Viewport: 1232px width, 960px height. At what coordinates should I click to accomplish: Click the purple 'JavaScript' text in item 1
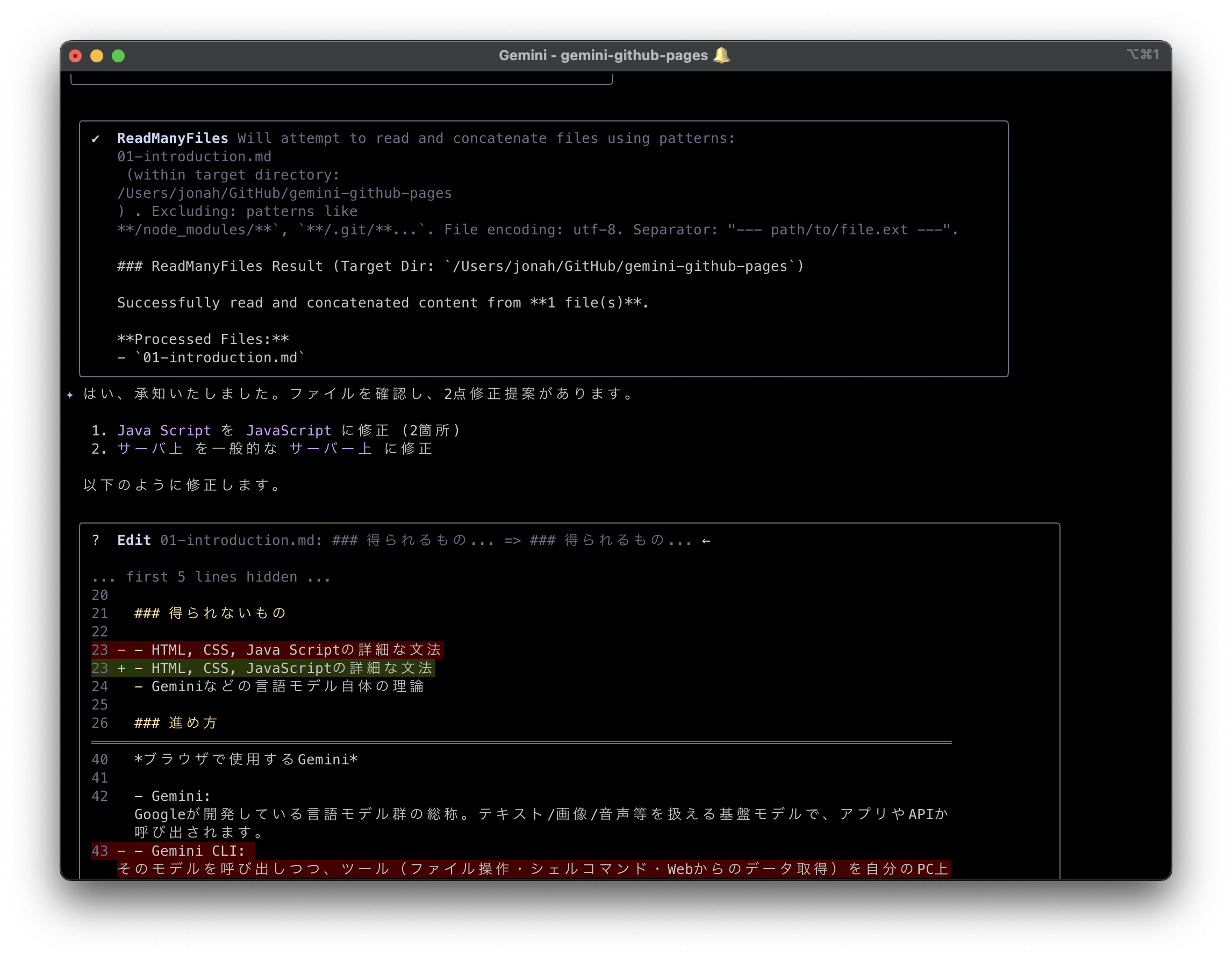tap(289, 431)
